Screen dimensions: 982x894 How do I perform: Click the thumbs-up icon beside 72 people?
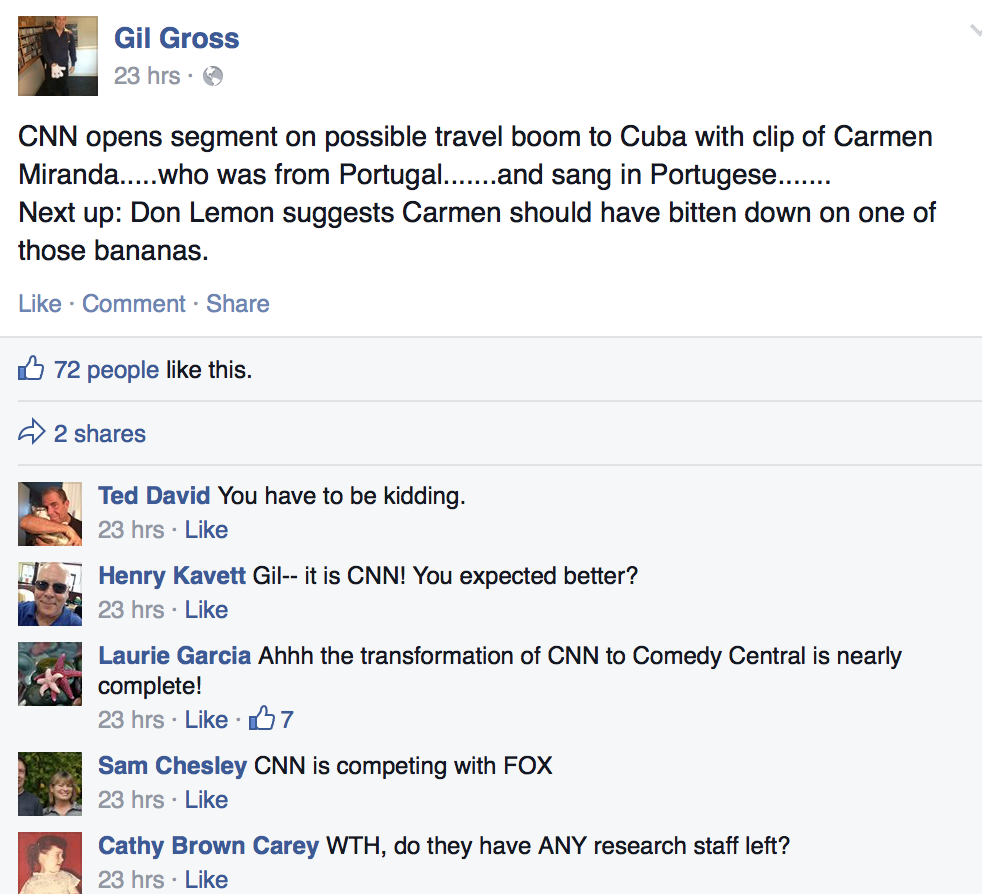coord(31,368)
